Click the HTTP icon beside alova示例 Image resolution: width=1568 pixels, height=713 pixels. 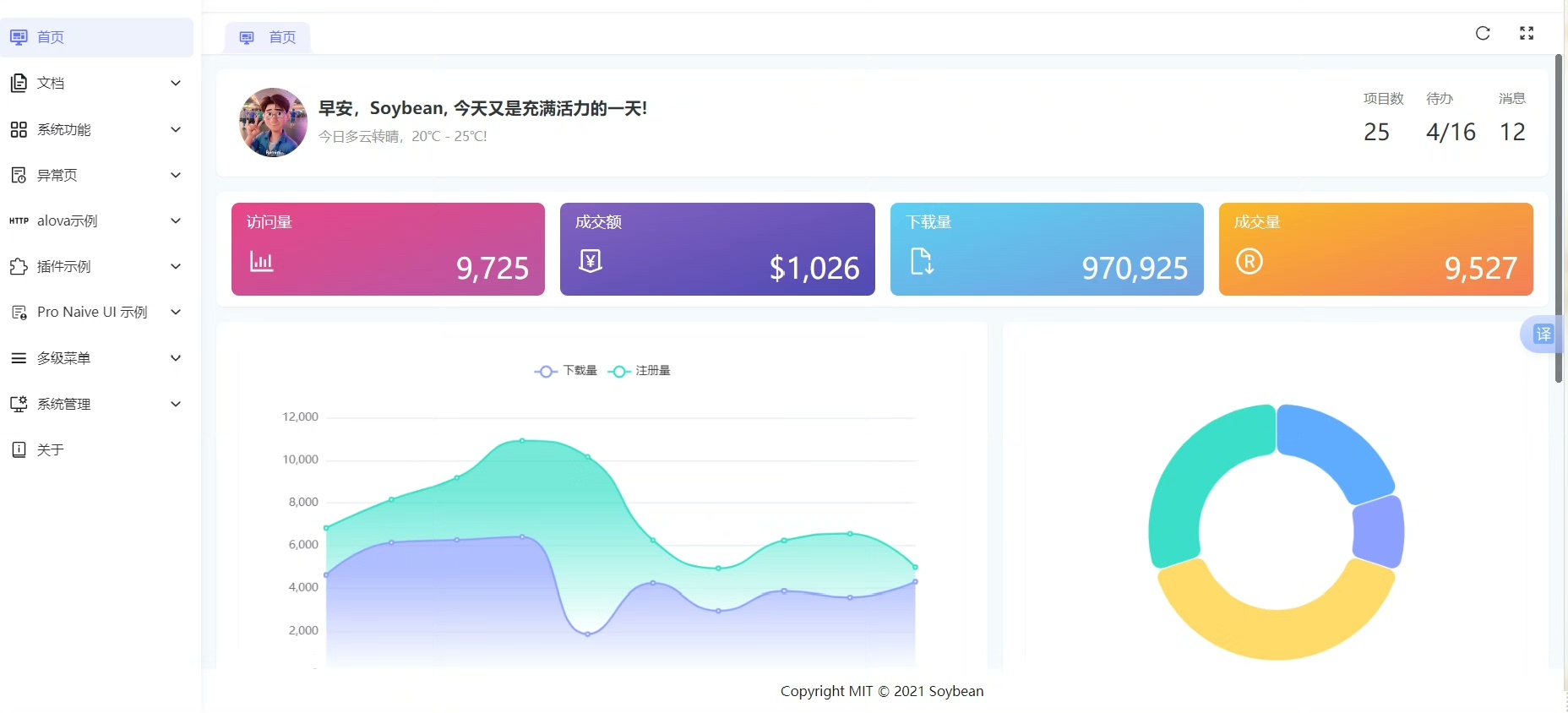tap(19, 220)
